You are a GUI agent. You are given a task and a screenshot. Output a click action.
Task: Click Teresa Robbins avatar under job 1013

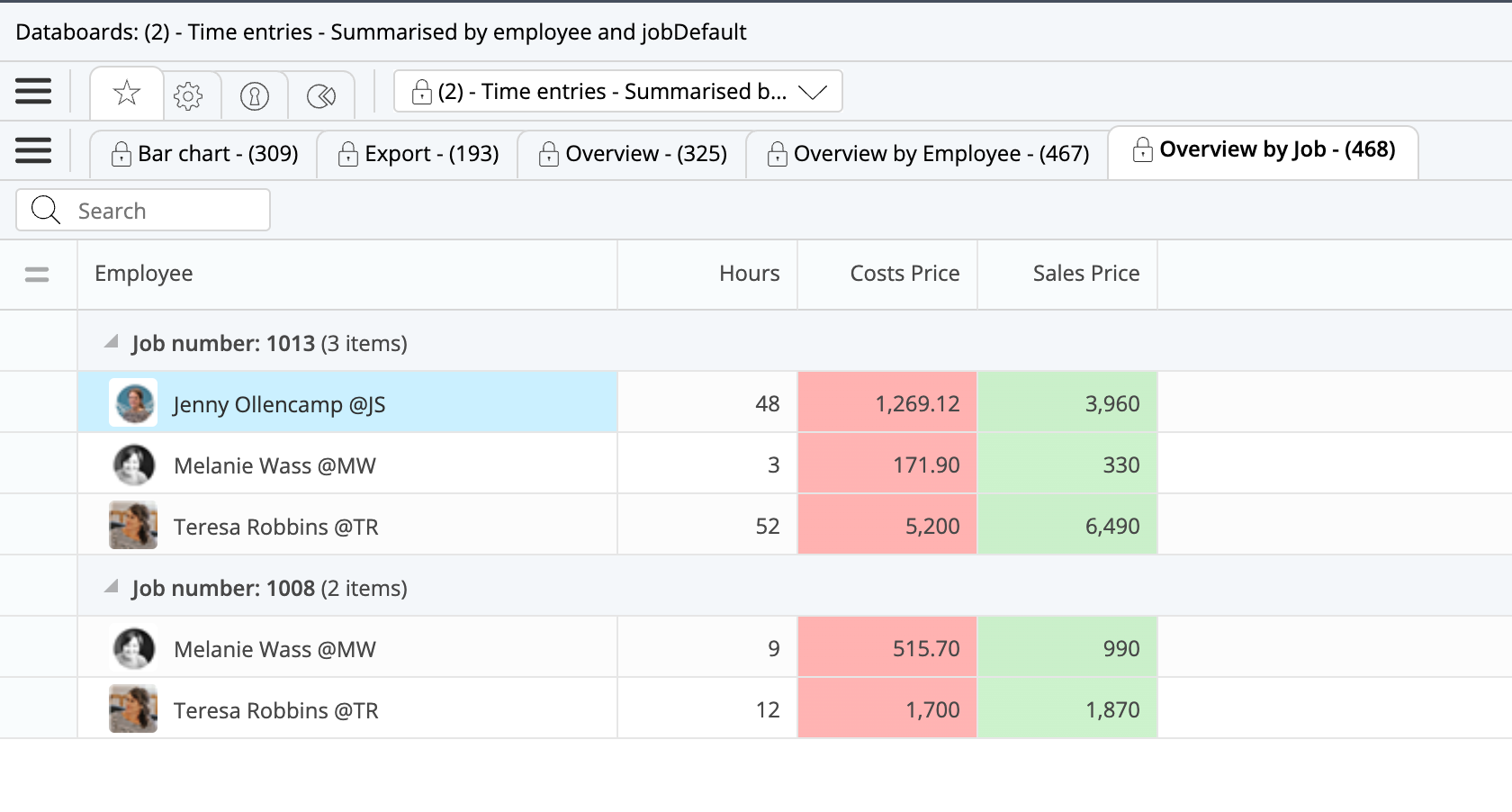tap(133, 526)
